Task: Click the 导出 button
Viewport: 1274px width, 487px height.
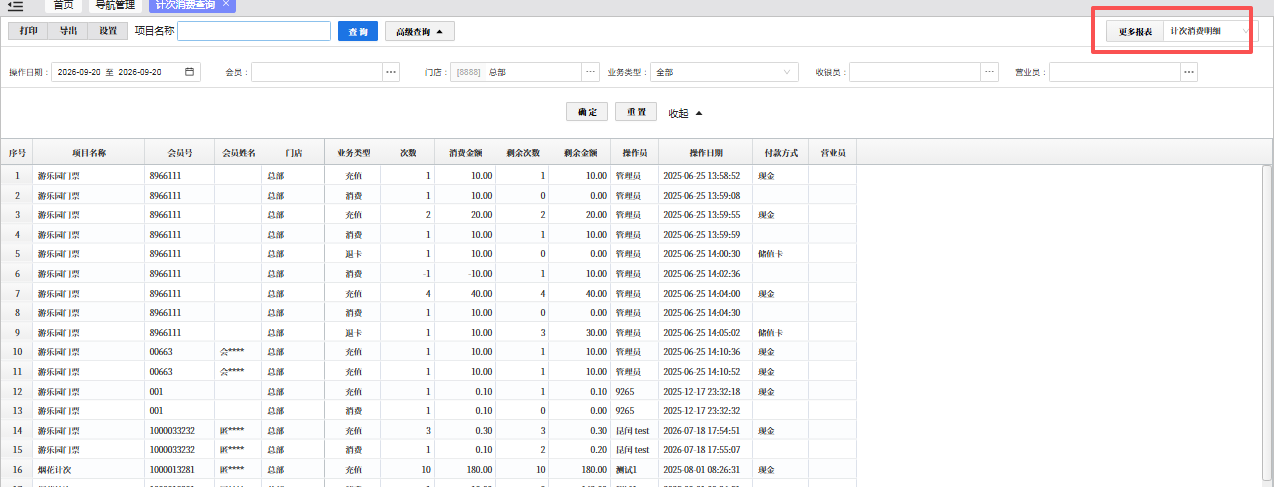Action: [68, 31]
